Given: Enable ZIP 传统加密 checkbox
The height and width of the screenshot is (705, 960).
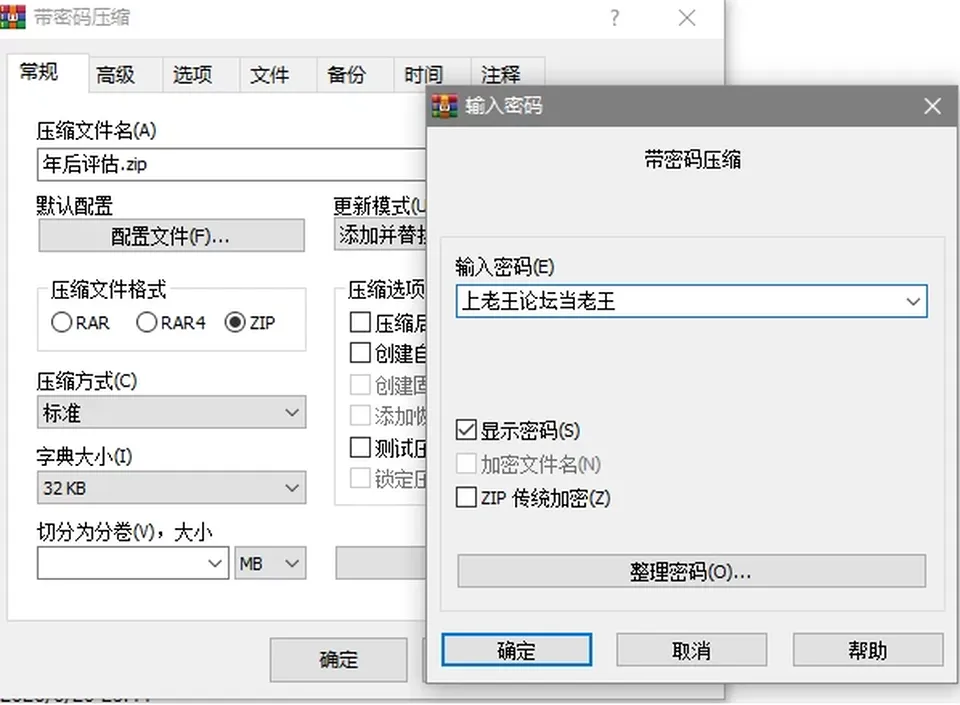Looking at the screenshot, I should pyautogui.click(x=466, y=497).
